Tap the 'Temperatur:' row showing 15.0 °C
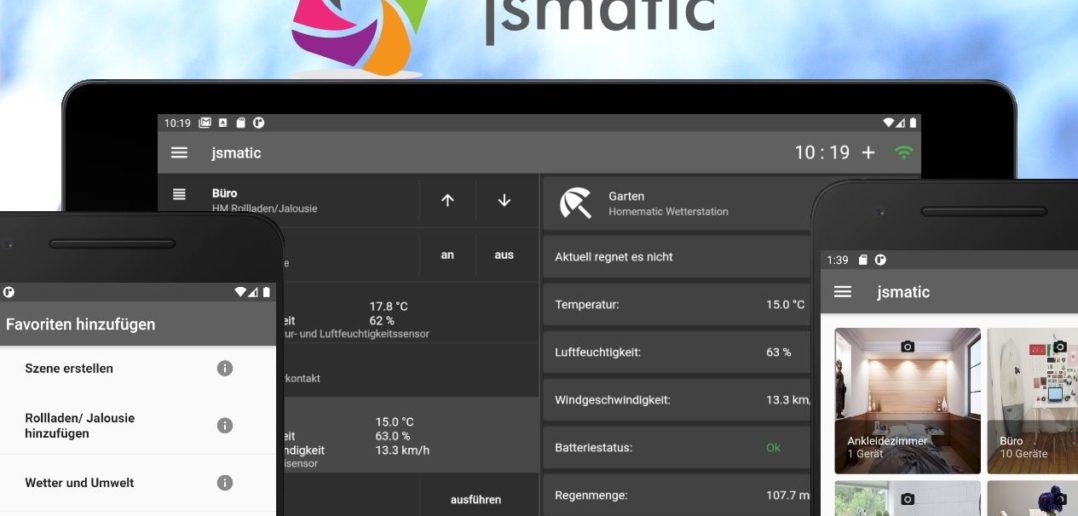Screen dimensions: 1078x516 (x=676, y=304)
